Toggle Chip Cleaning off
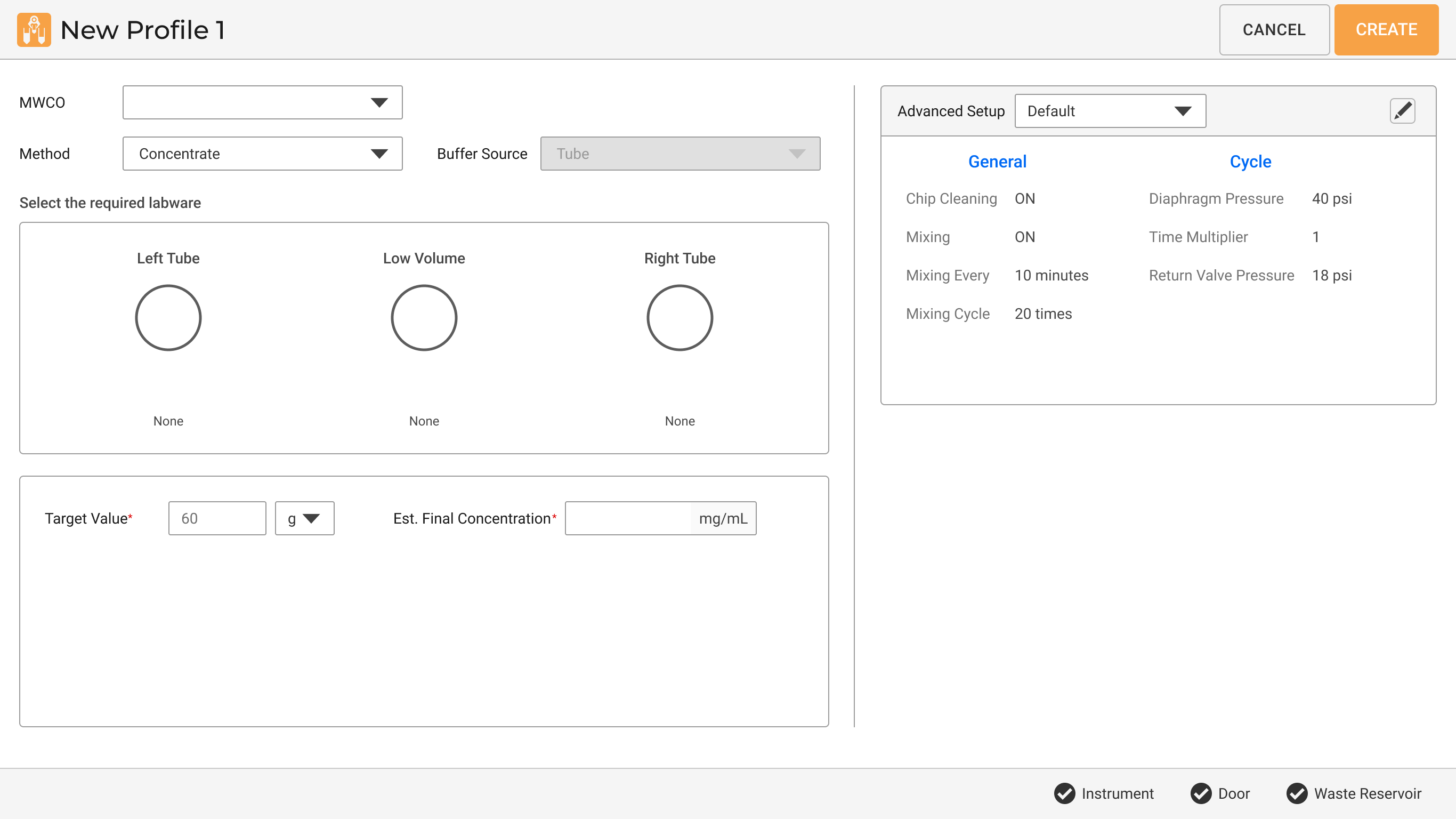This screenshot has height=819, width=1456. click(x=1025, y=198)
